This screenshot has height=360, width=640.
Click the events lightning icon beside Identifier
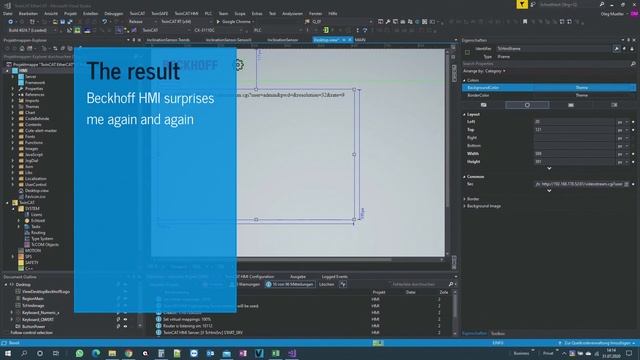(624, 49)
